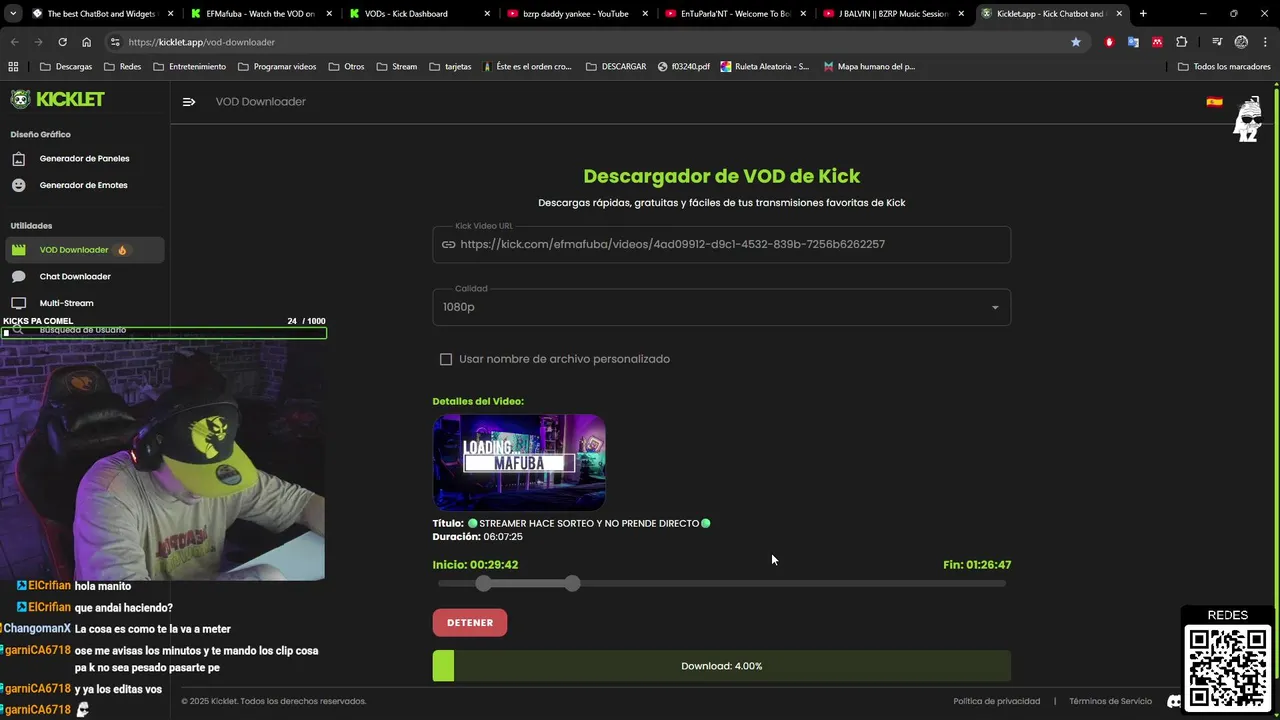
Task: Open the user avatar menu
Action: pyautogui.click(x=1247, y=119)
